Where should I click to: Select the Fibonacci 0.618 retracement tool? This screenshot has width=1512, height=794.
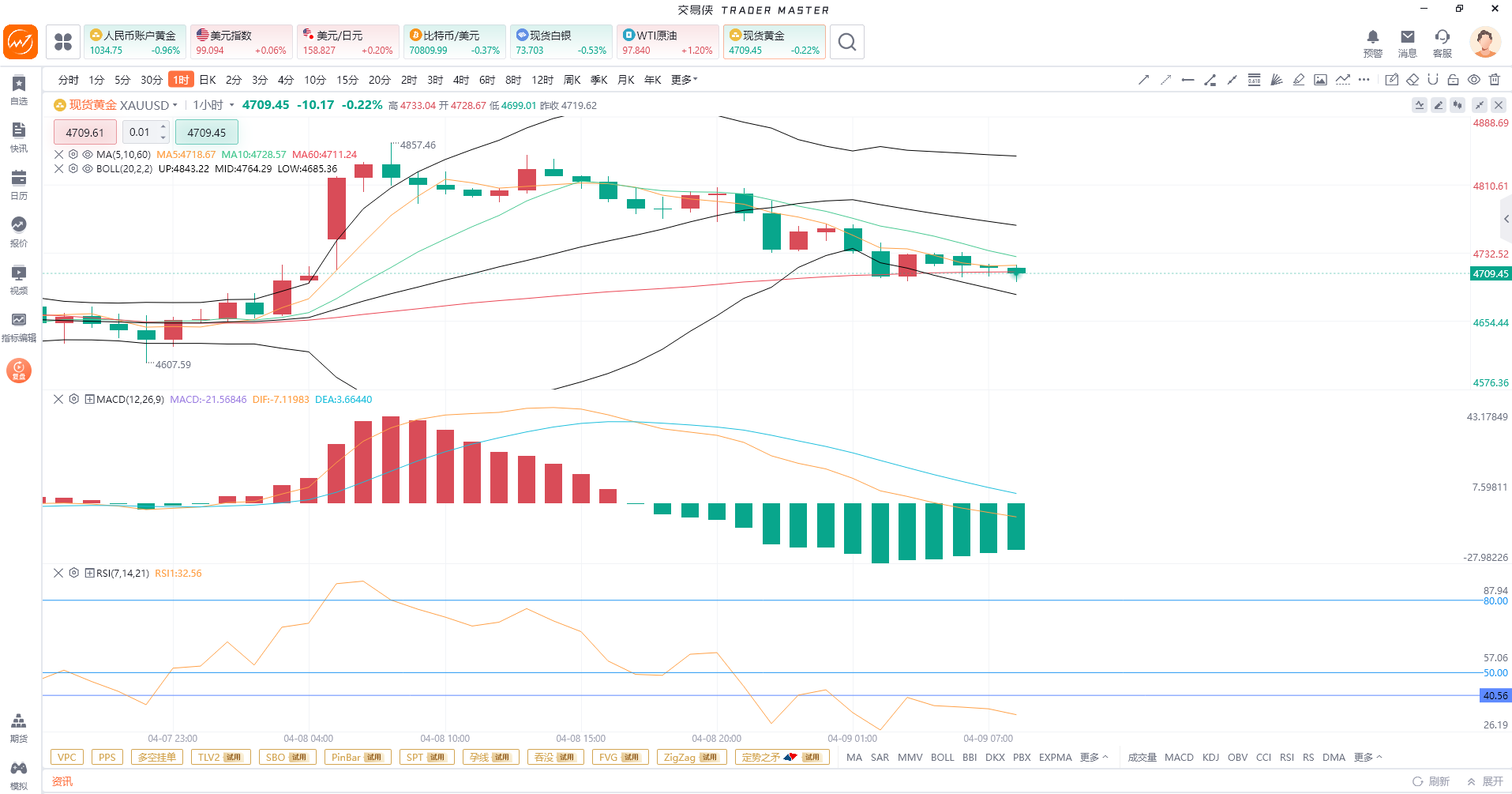click(1254, 80)
